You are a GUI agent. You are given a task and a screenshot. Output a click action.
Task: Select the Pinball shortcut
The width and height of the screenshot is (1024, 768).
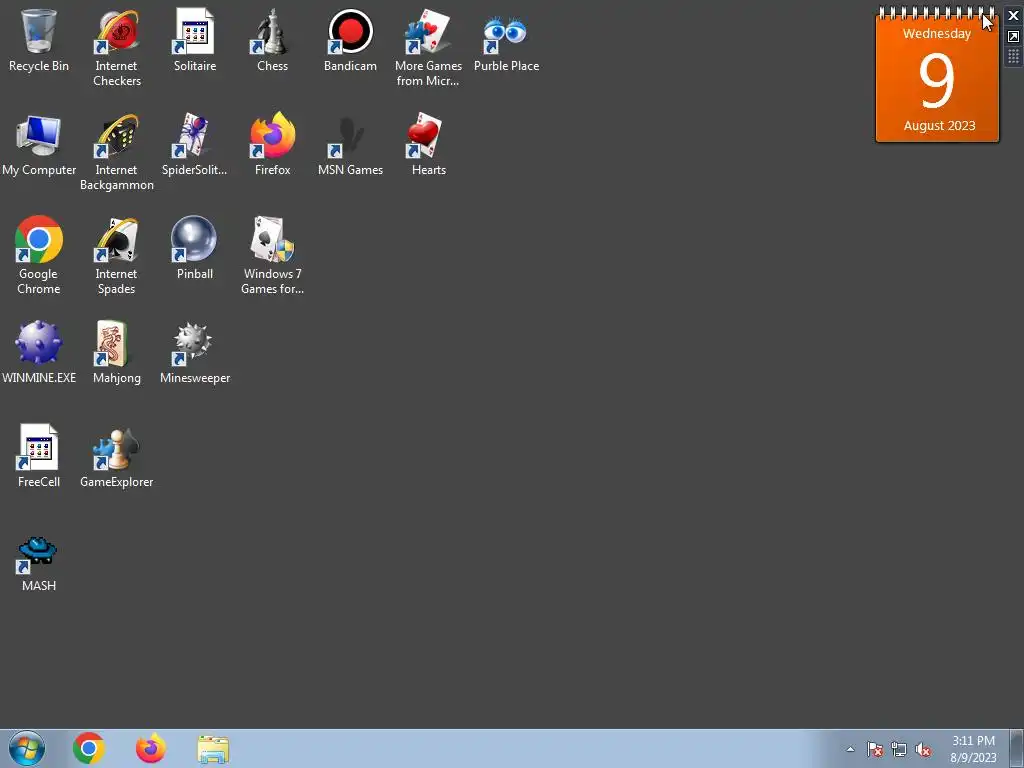(195, 249)
